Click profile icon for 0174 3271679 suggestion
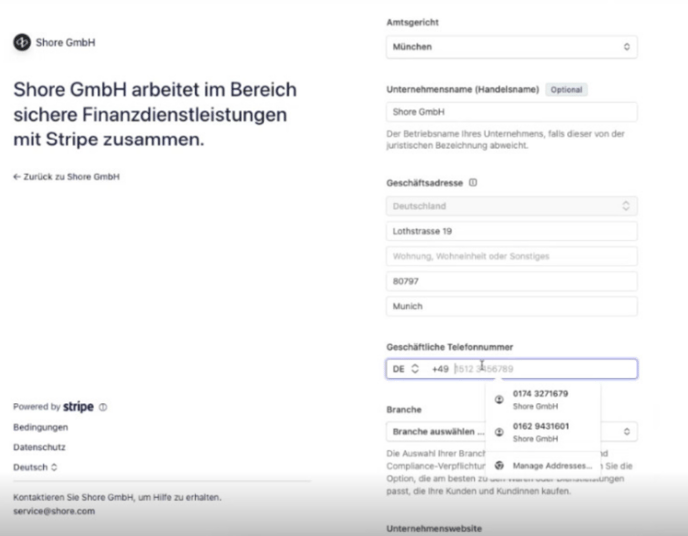The width and height of the screenshot is (688, 536). click(x=498, y=399)
